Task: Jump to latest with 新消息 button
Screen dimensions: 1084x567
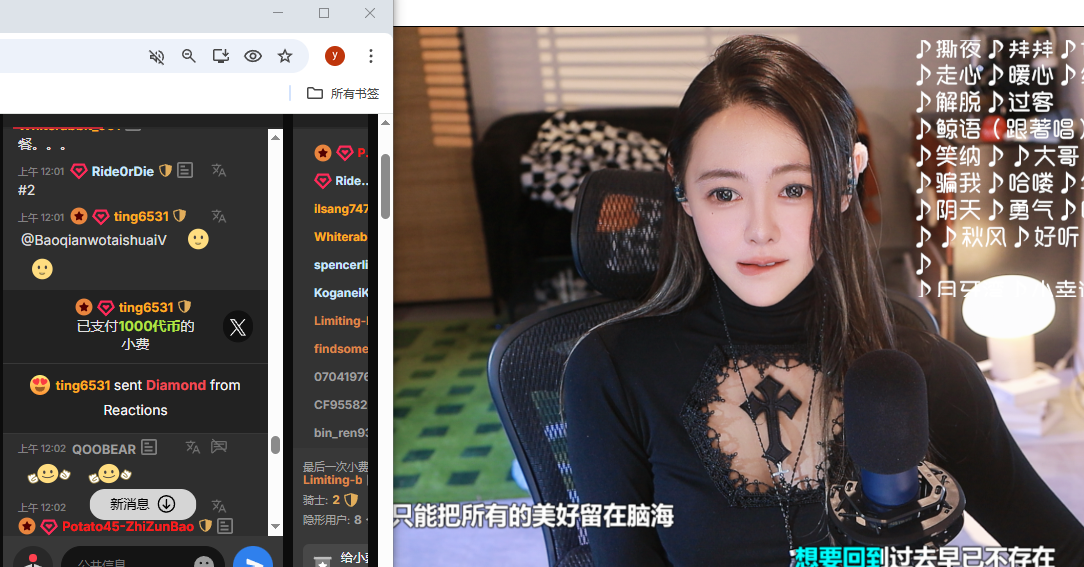Action: (142, 504)
